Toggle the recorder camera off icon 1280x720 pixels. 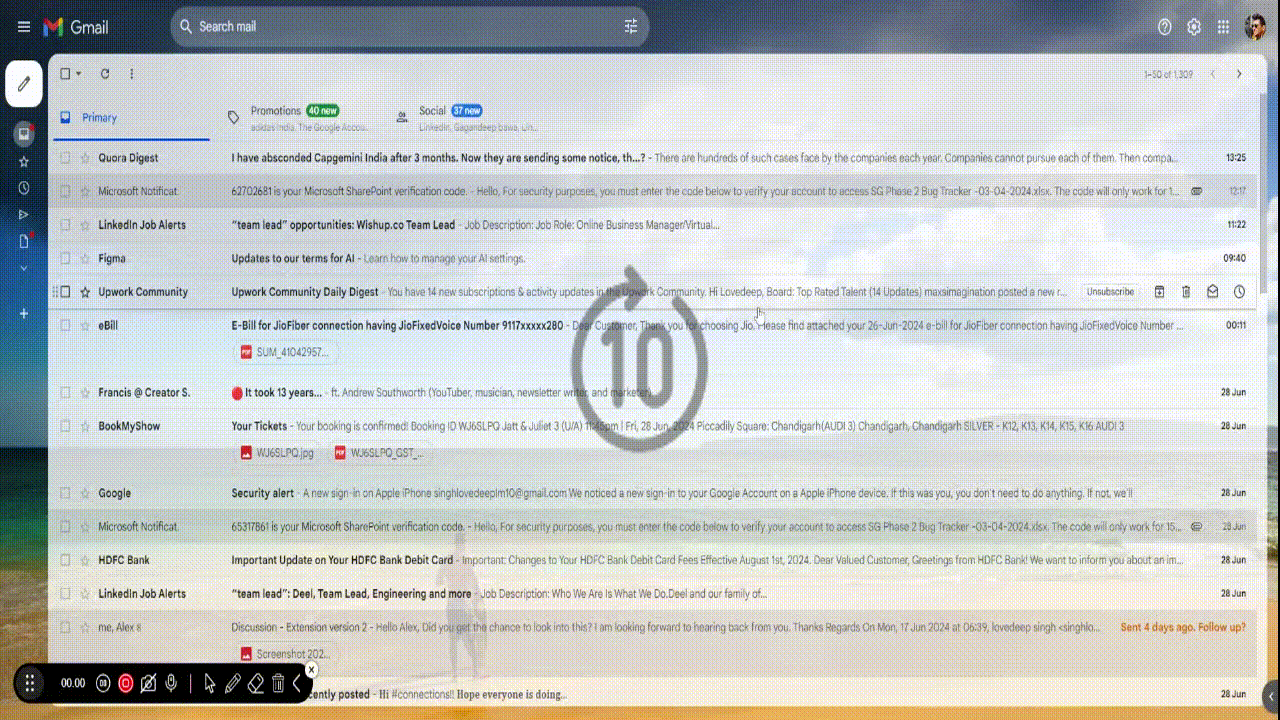[149, 684]
